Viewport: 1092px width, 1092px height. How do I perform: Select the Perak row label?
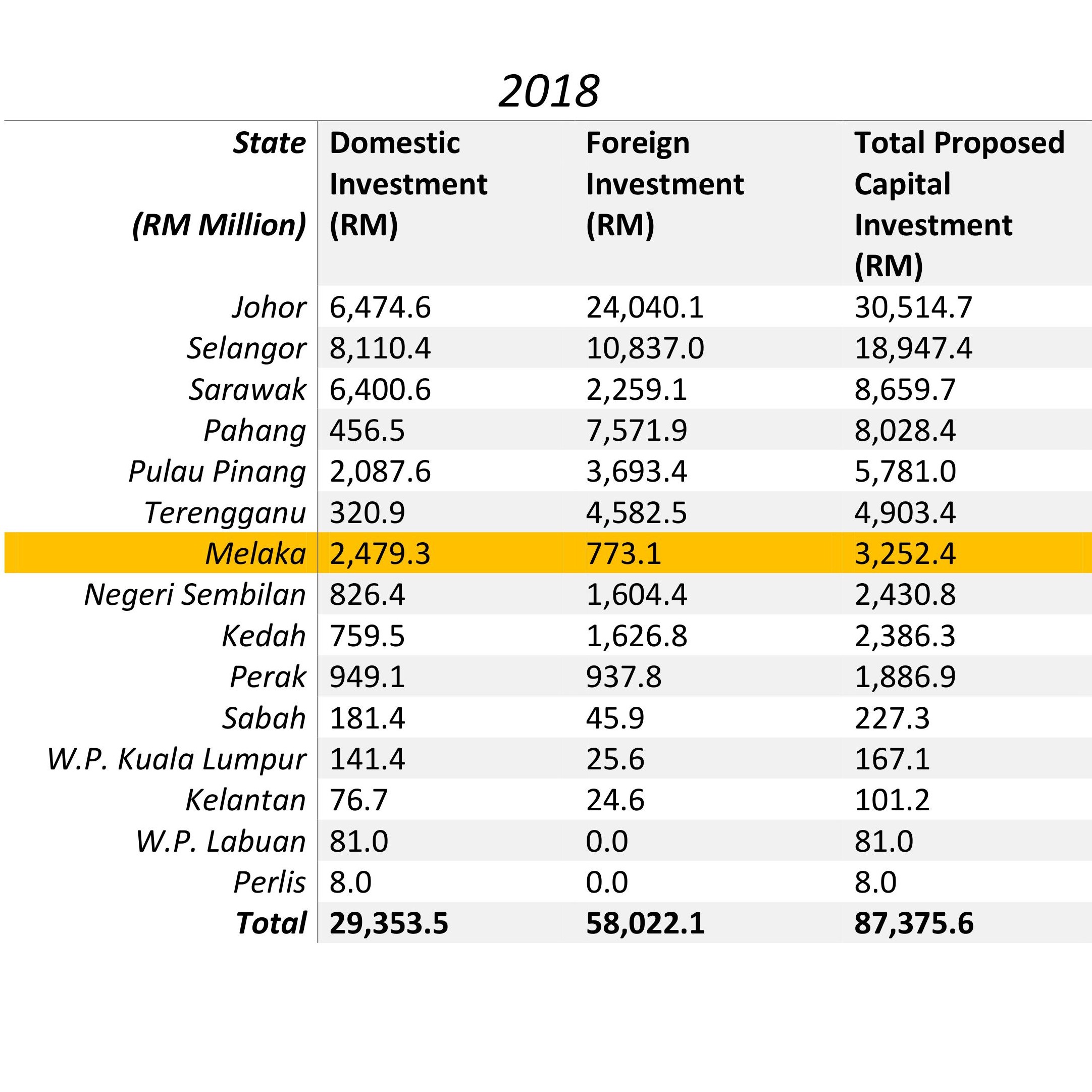268,677
